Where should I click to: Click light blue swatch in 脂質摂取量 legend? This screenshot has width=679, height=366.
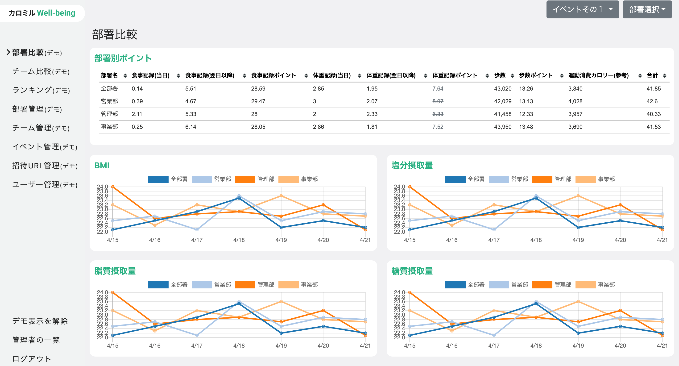(202, 285)
